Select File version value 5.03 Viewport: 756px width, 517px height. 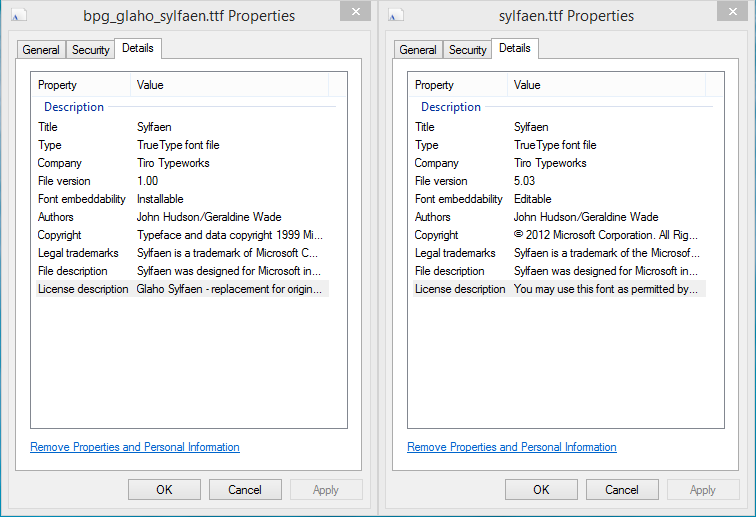point(525,181)
